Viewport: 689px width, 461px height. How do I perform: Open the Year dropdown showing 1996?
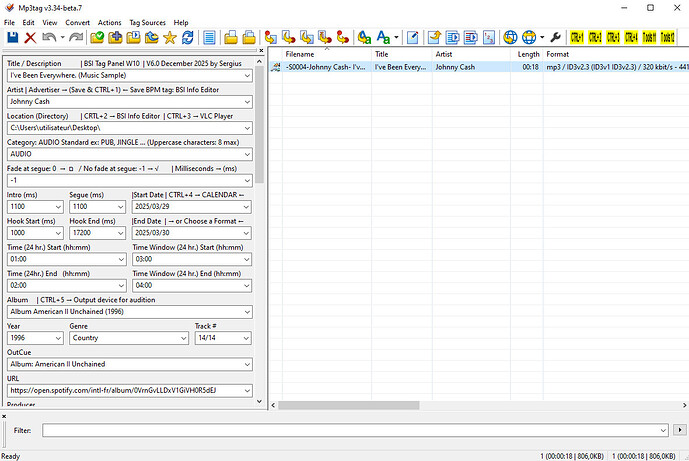(58, 338)
